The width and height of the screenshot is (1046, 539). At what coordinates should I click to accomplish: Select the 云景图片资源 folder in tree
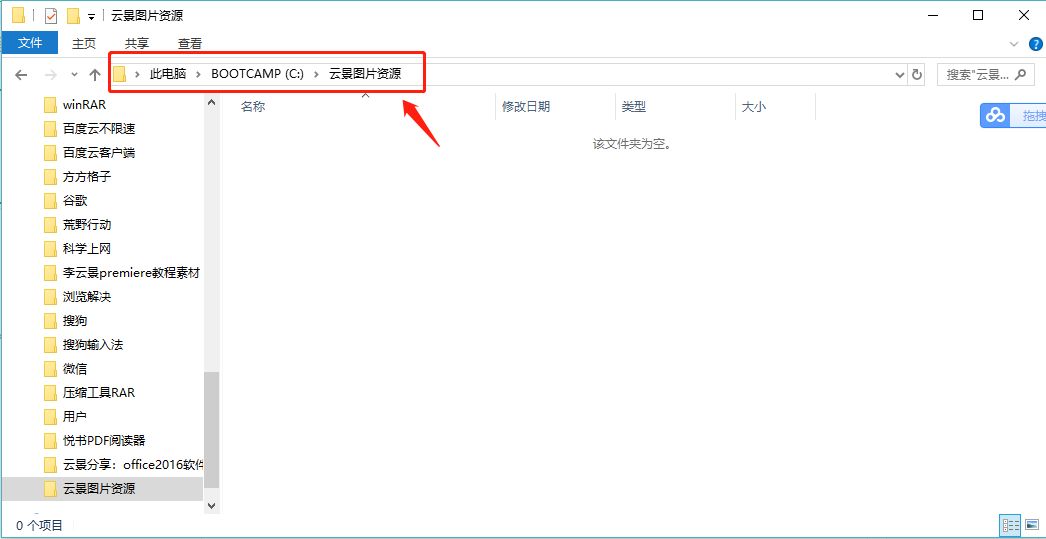pyautogui.click(x=101, y=489)
